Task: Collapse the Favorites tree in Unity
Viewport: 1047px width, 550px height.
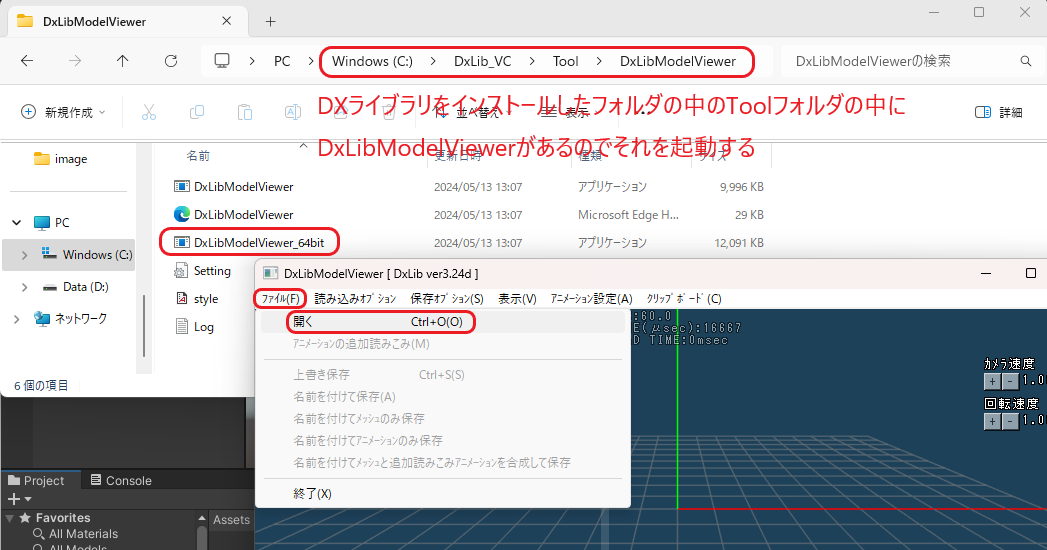Action: coord(10,519)
